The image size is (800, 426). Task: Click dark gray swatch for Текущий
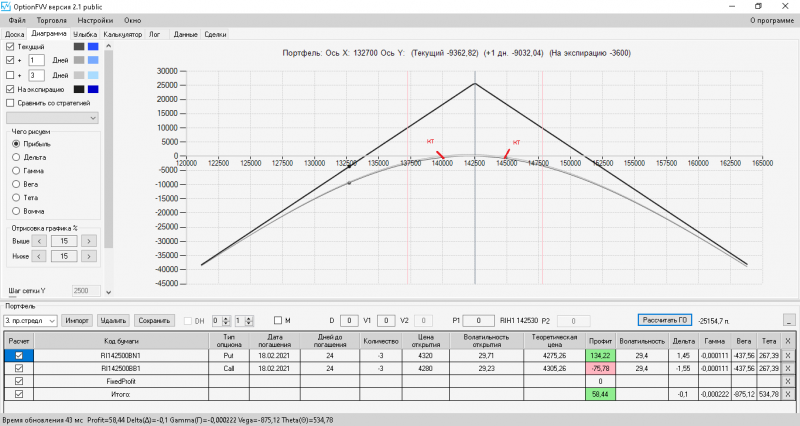pos(79,46)
